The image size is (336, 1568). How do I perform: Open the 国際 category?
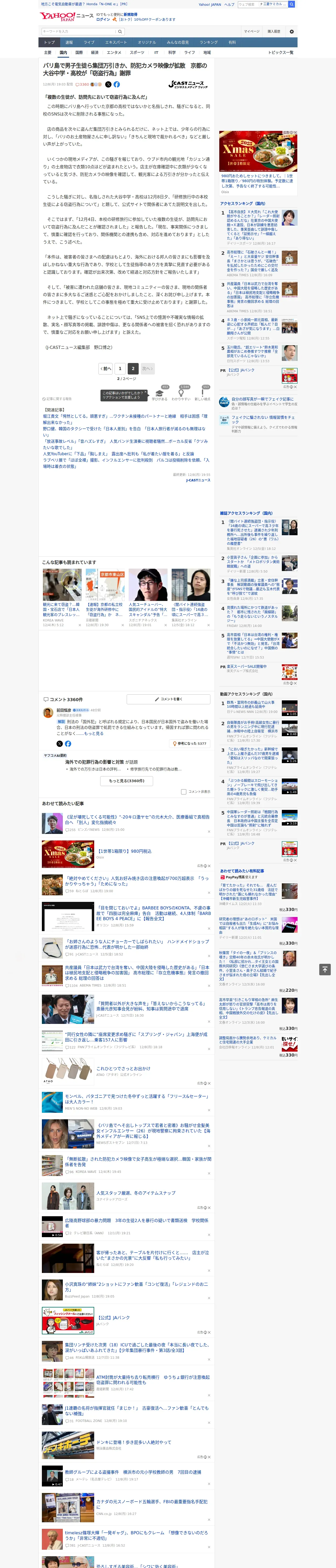coord(79,52)
